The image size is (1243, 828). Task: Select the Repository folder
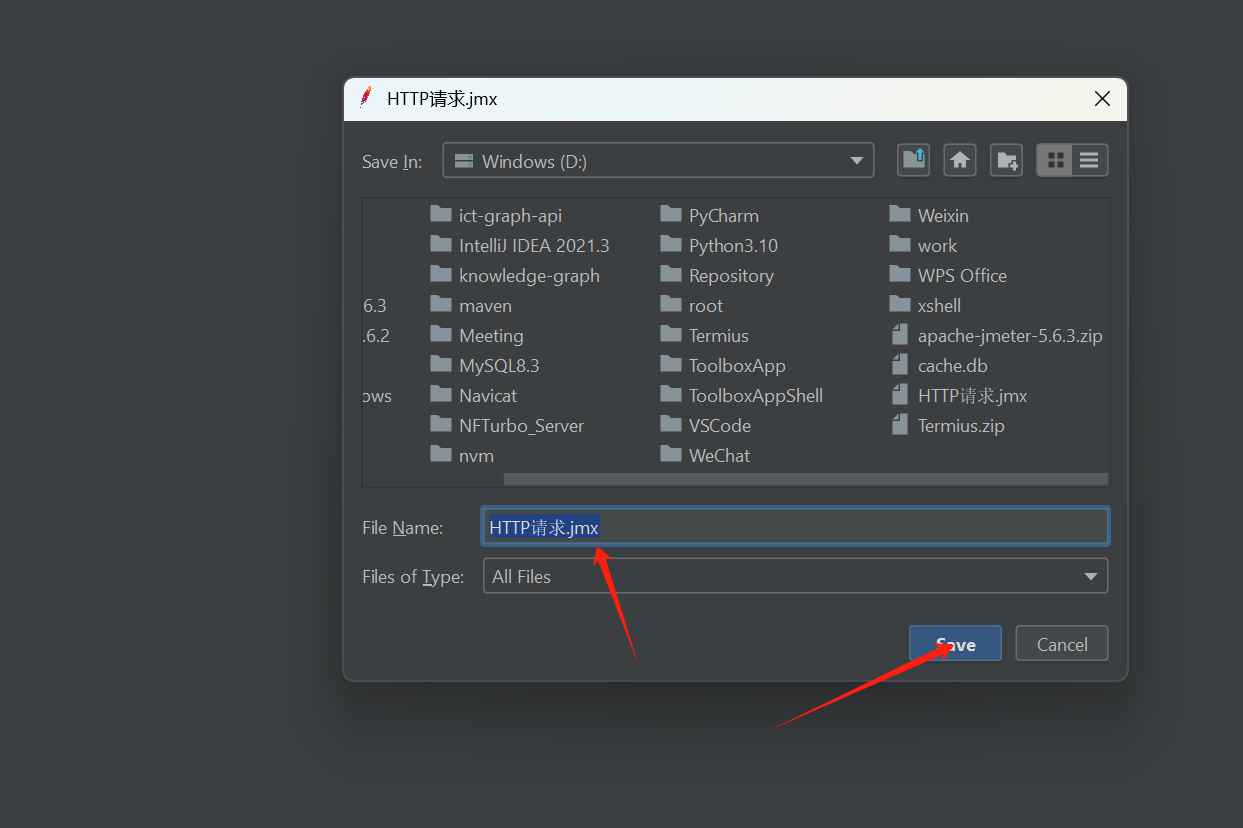coord(717,275)
